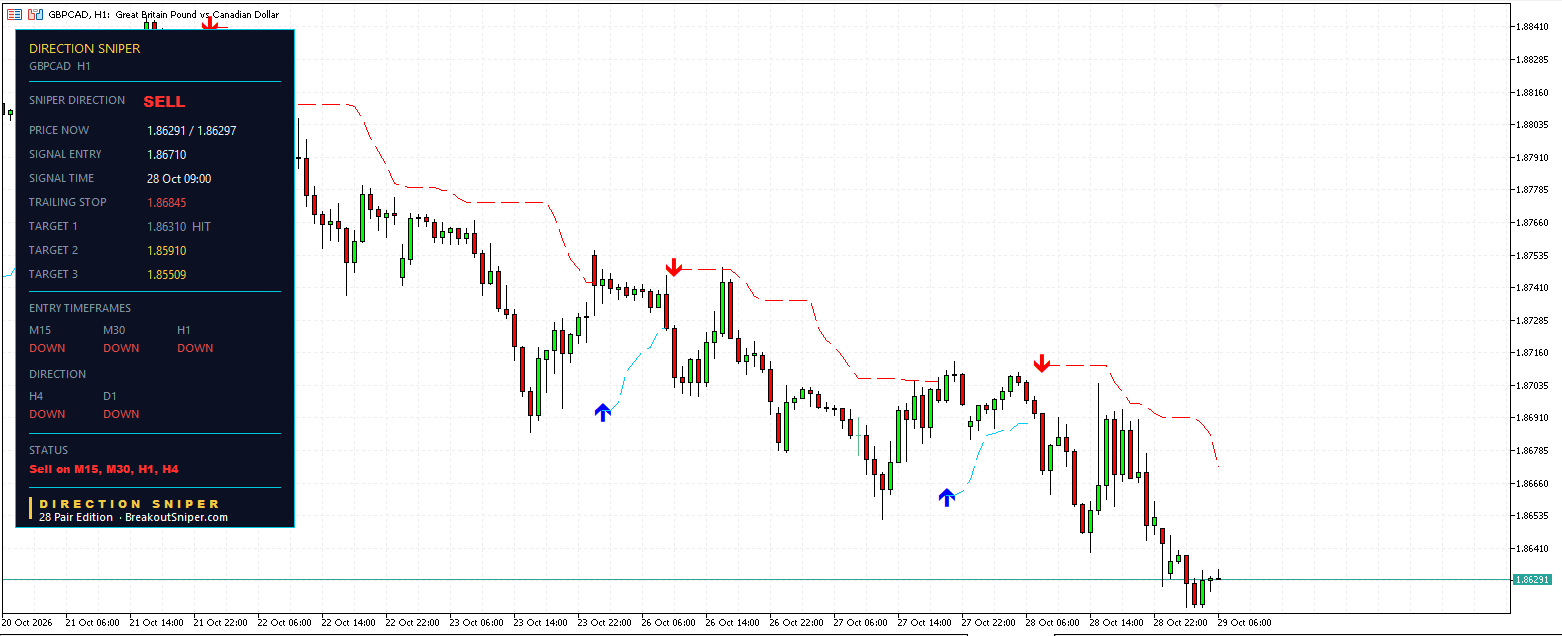
Task: Click the PRICE NOW label
Action: tap(59, 130)
